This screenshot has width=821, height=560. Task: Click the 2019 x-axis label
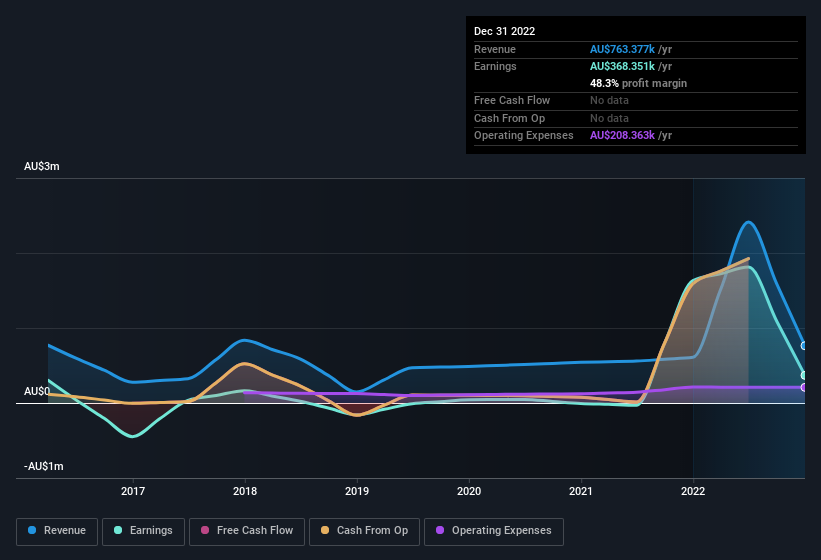pyautogui.click(x=357, y=491)
